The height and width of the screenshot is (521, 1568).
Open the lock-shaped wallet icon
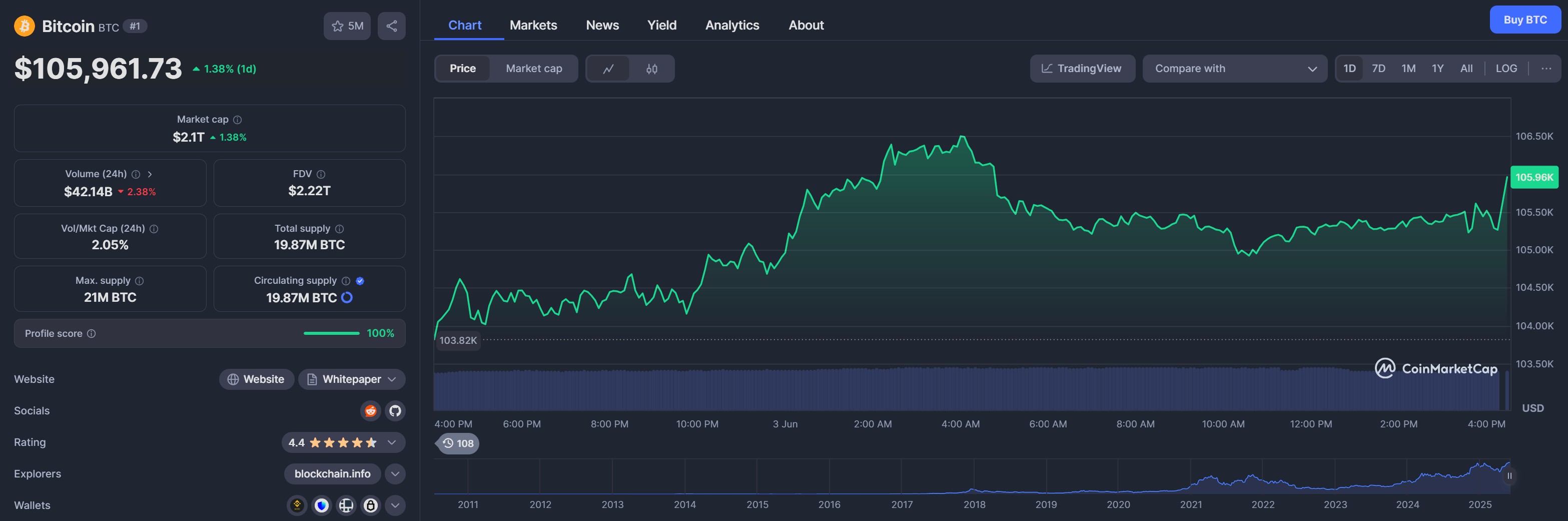point(370,505)
